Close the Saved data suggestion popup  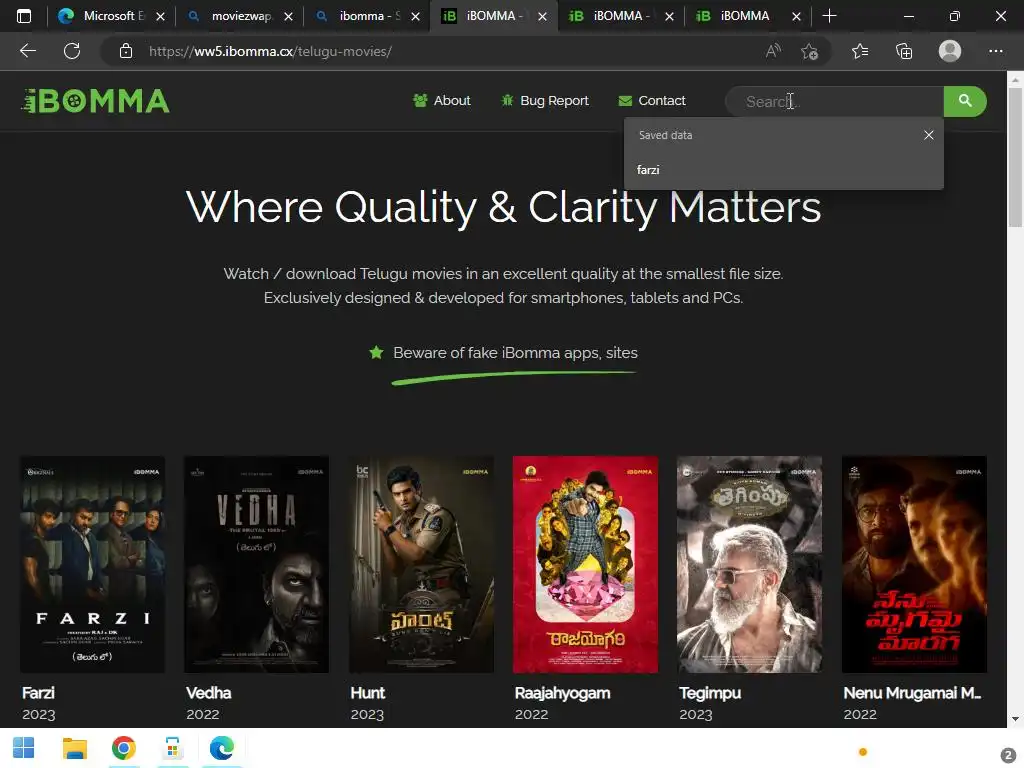click(x=929, y=135)
